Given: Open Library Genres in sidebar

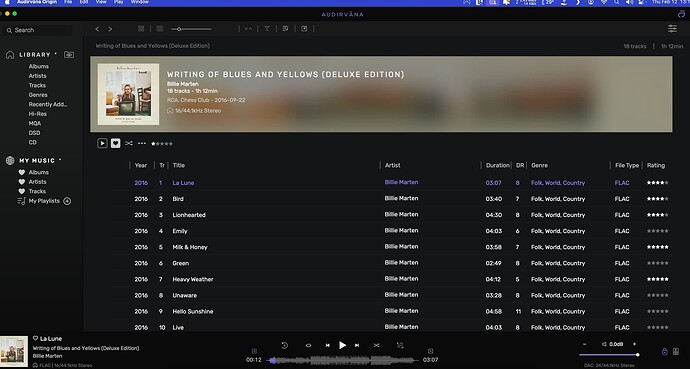Looking at the screenshot, I should [38, 95].
